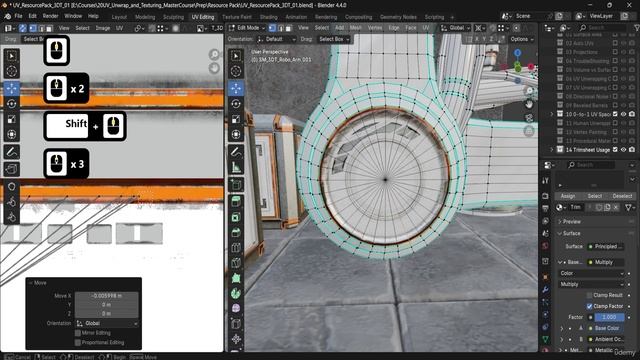
Task: Select the Loop Cut tool
Action: [x=236, y=248]
